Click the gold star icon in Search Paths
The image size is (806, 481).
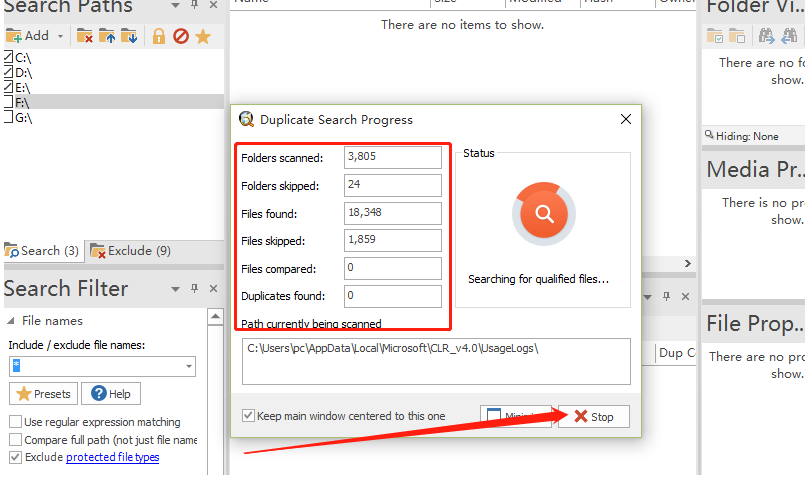click(203, 36)
